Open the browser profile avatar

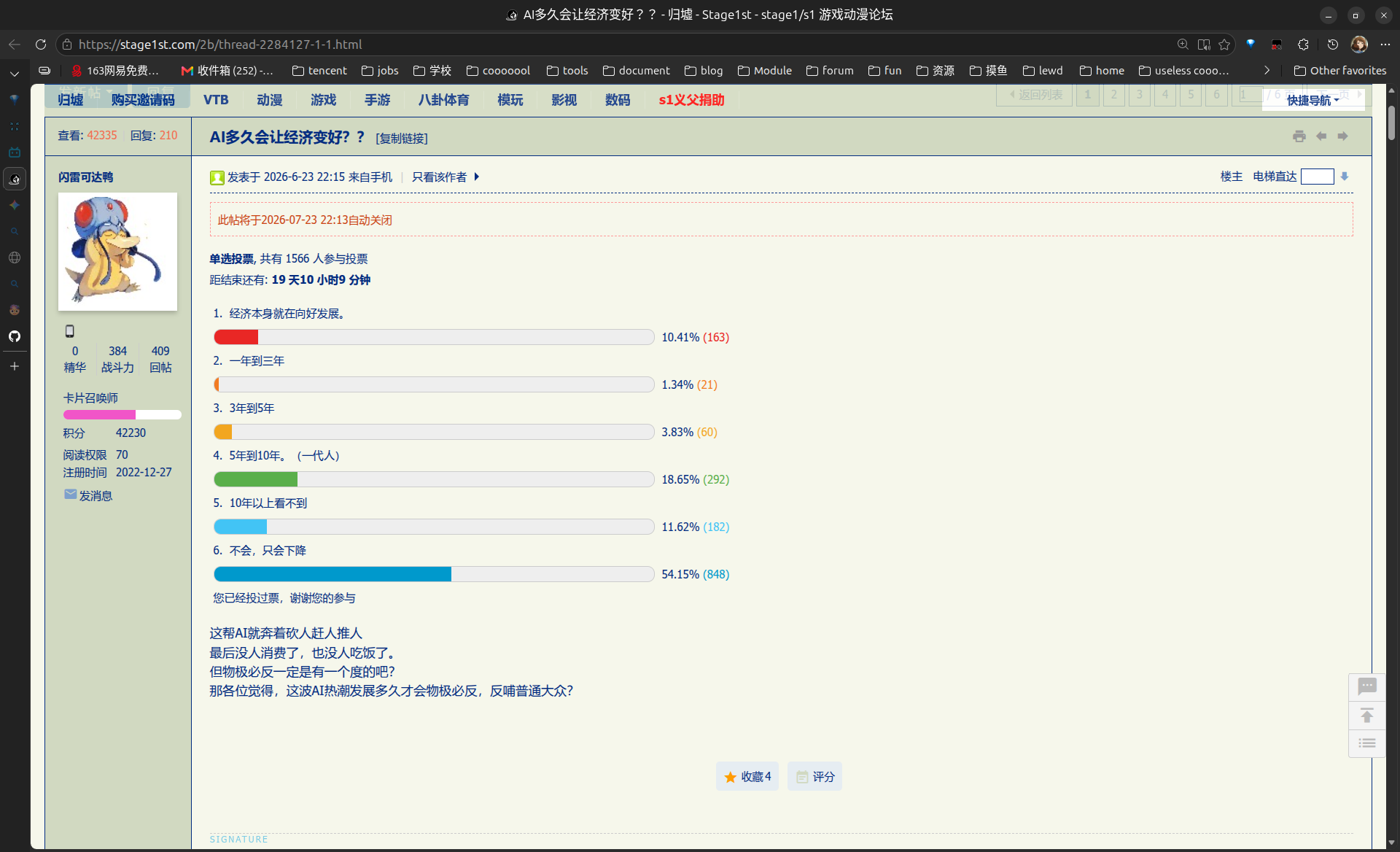(x=1359, y=44)
